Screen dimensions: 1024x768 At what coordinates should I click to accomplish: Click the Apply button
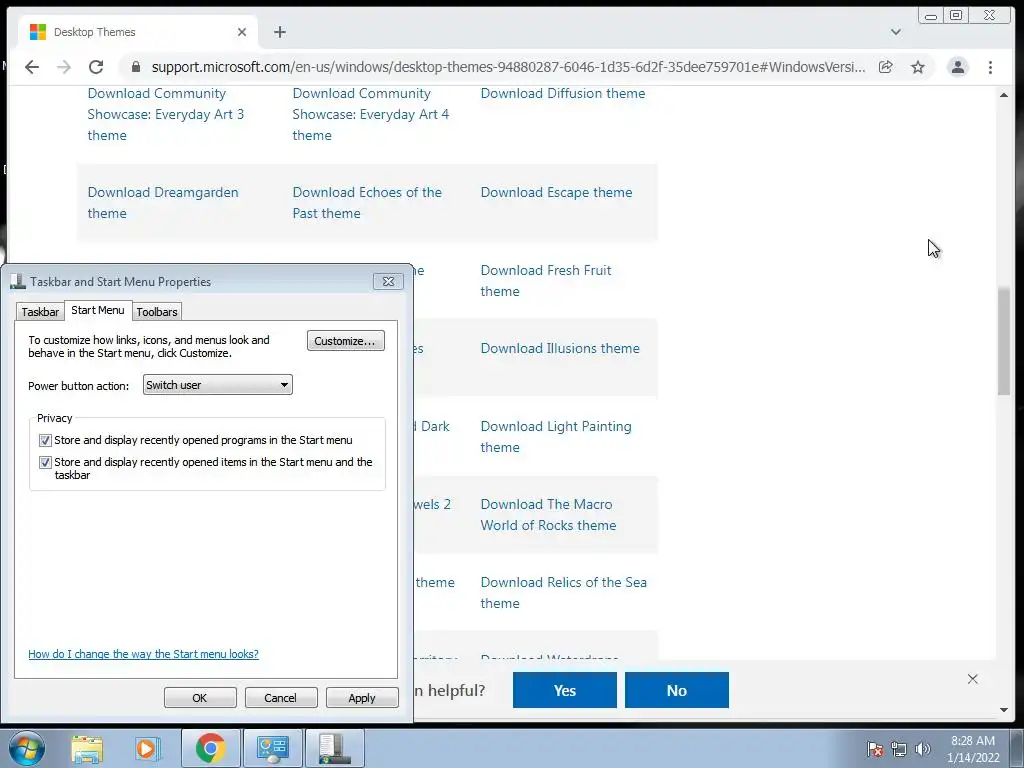pos(362,697)
